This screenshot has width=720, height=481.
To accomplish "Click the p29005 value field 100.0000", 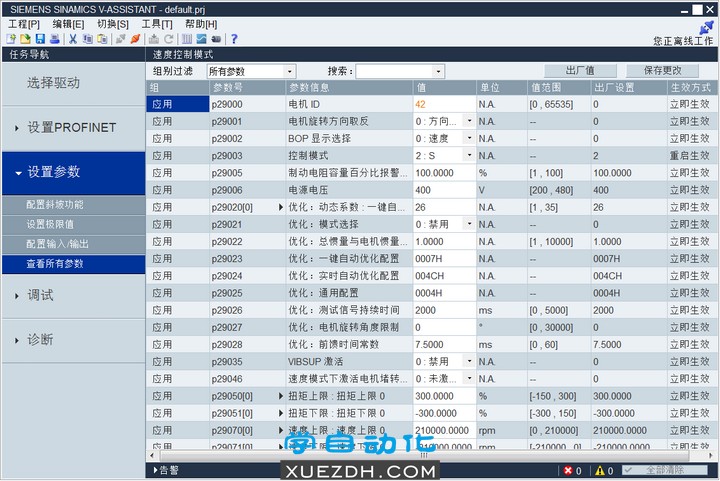I will pyautogui.click(x=444, y=173).
